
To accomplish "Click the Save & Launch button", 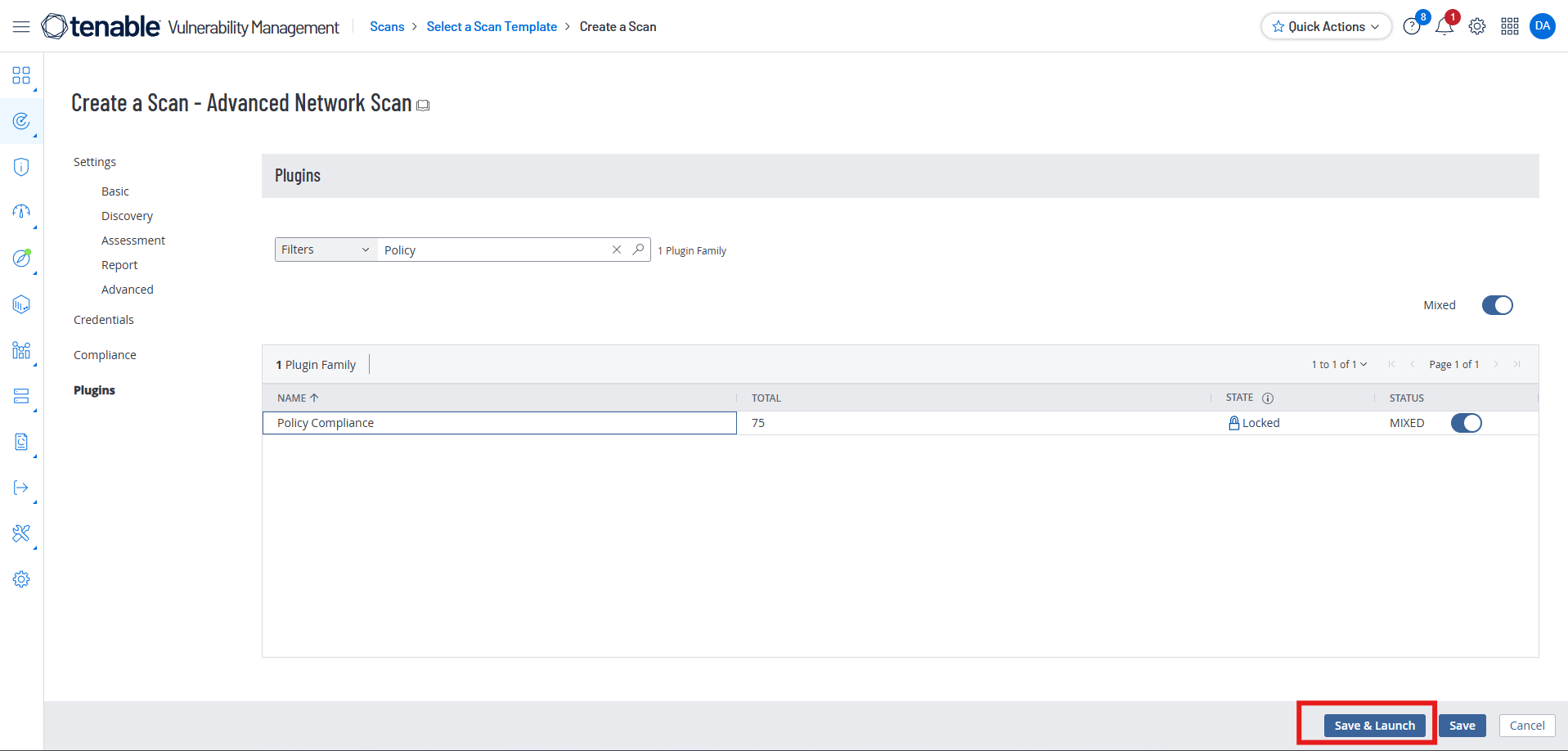I will click(1374, 726).
